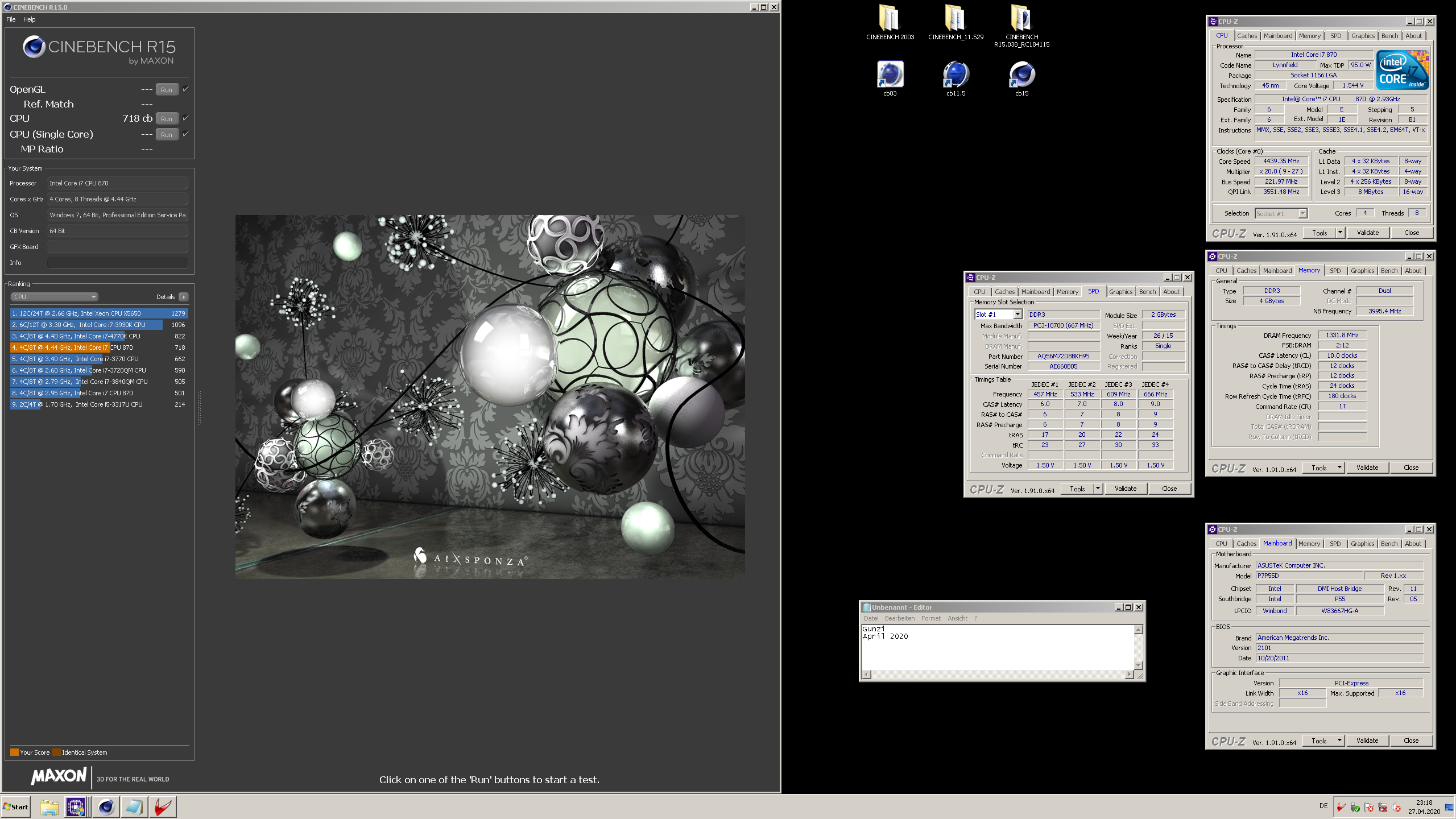The image size is (1456, 819).
Task: Click Validate in CPU-Z Memory window
Action: (1367, 468)
